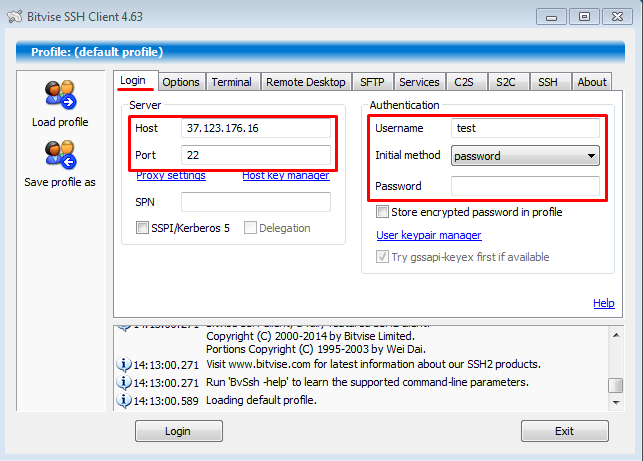Click 'Loading default profile.' log text
The height and width of the screenshot is (461, 643).
coord(261,400)
